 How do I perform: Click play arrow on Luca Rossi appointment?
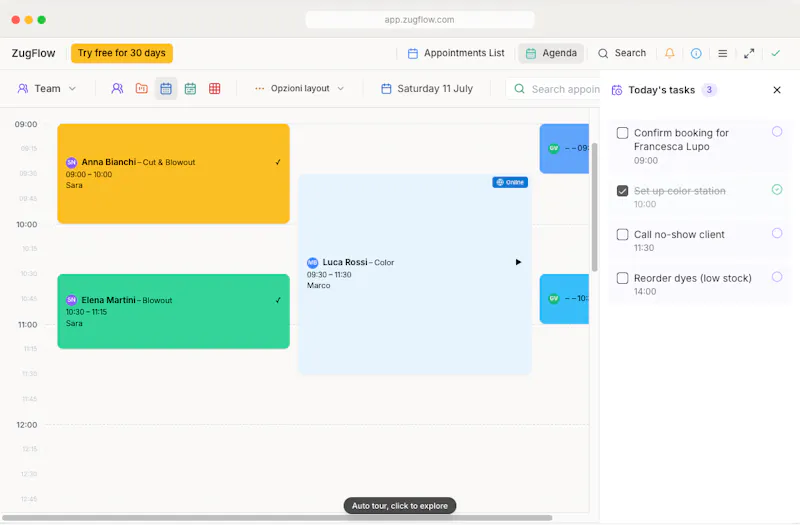(518, 262)
